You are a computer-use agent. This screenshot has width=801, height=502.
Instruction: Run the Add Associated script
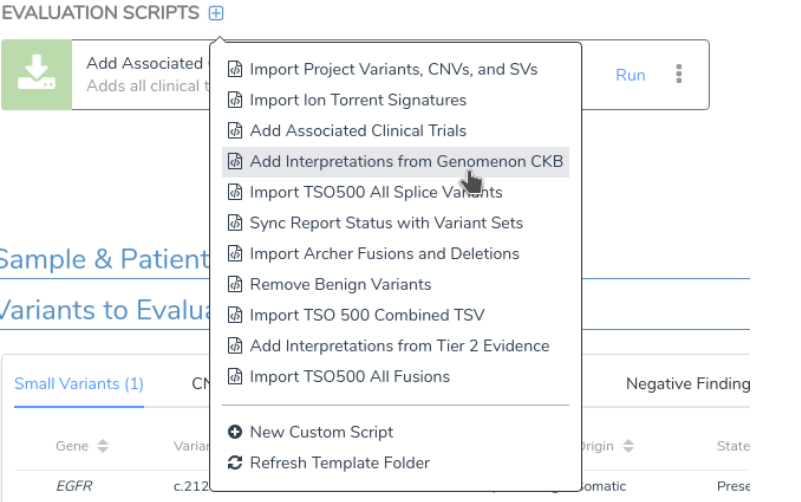(630, 75)
